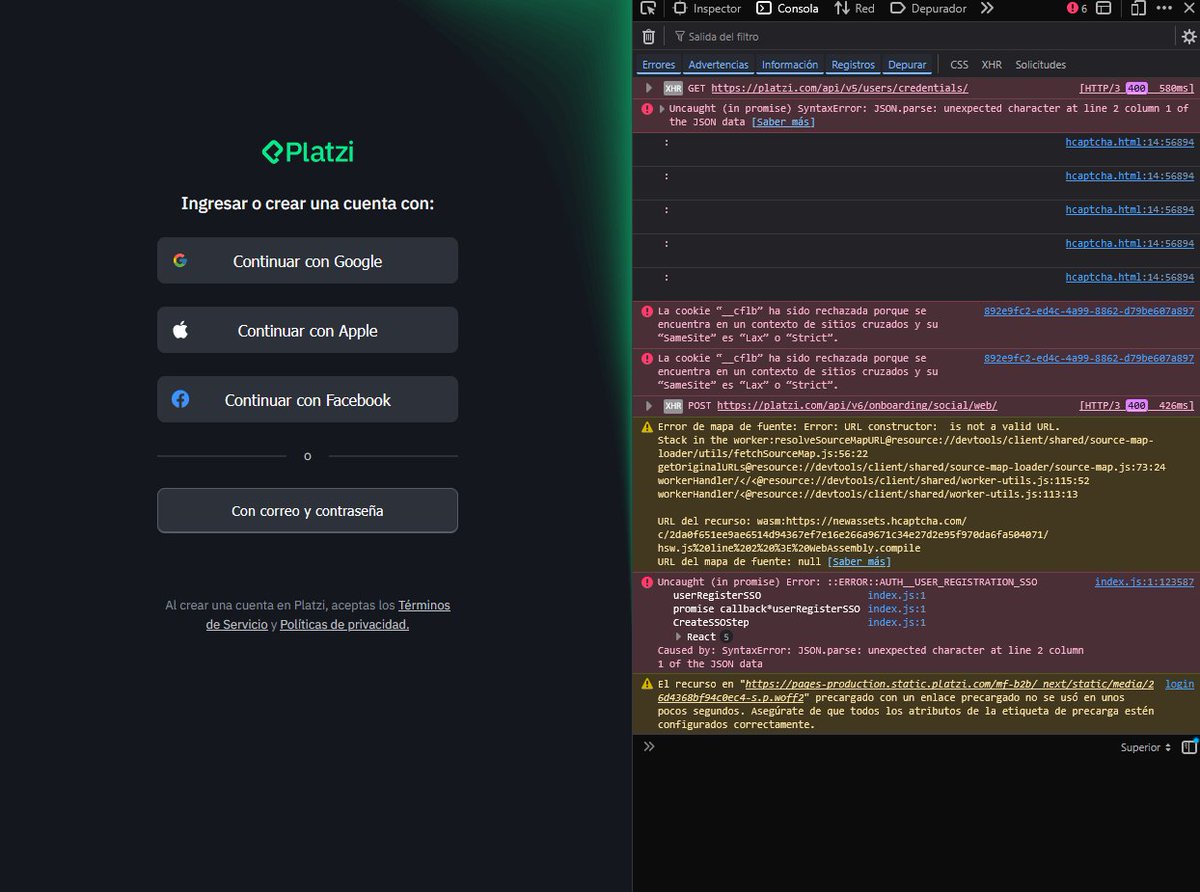
Task: Open Términos de Servicio link
Action: pyautogui.click(x=328, y=614)
